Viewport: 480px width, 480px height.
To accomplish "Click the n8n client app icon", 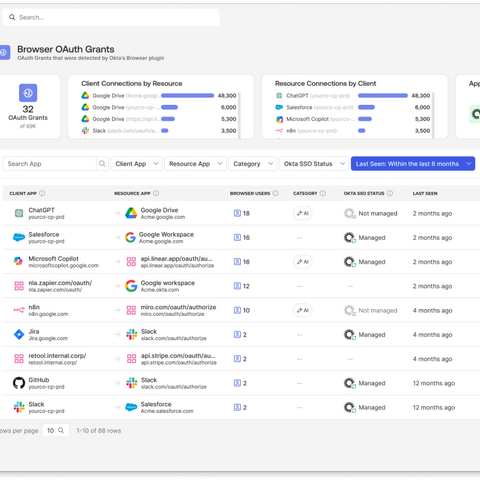I will (19, 310).
